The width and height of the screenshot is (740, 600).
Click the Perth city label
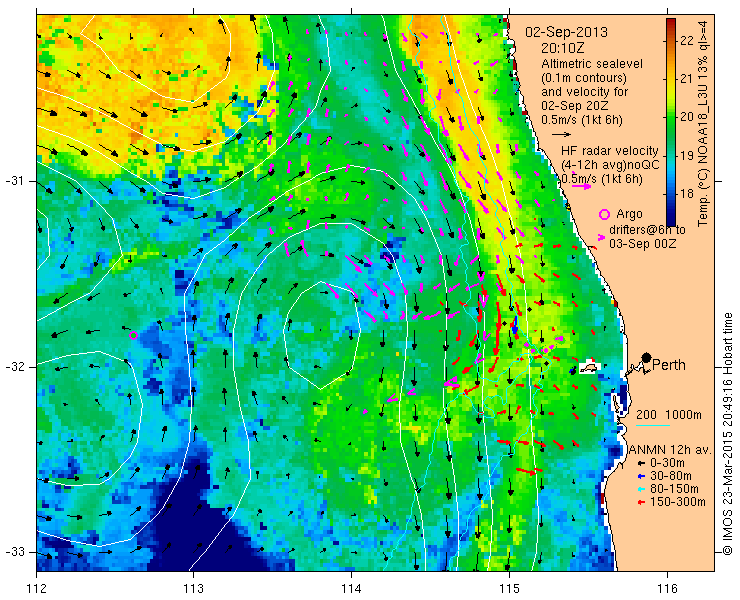point(669,365)
